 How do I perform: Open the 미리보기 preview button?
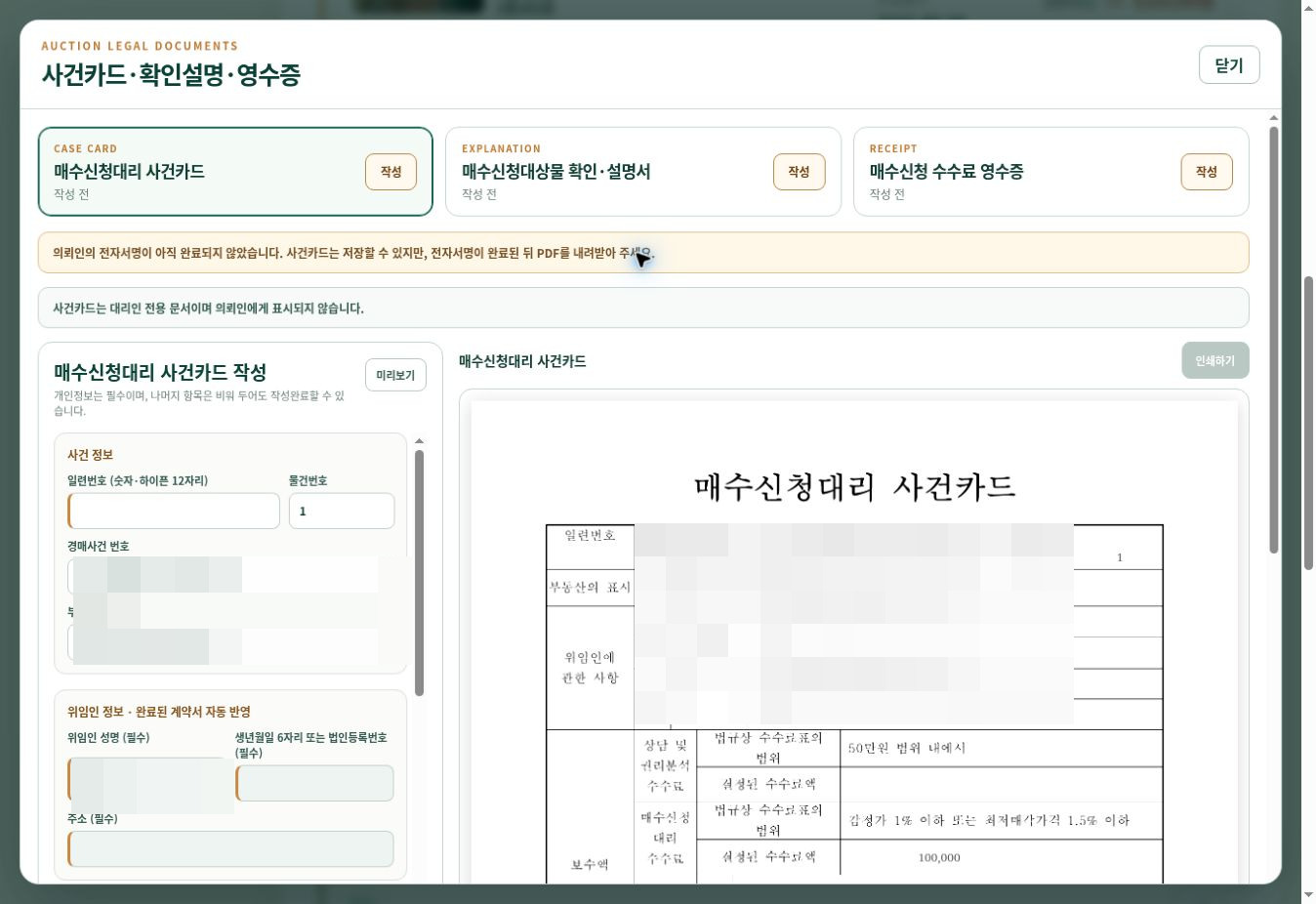[x=395, y=375]
